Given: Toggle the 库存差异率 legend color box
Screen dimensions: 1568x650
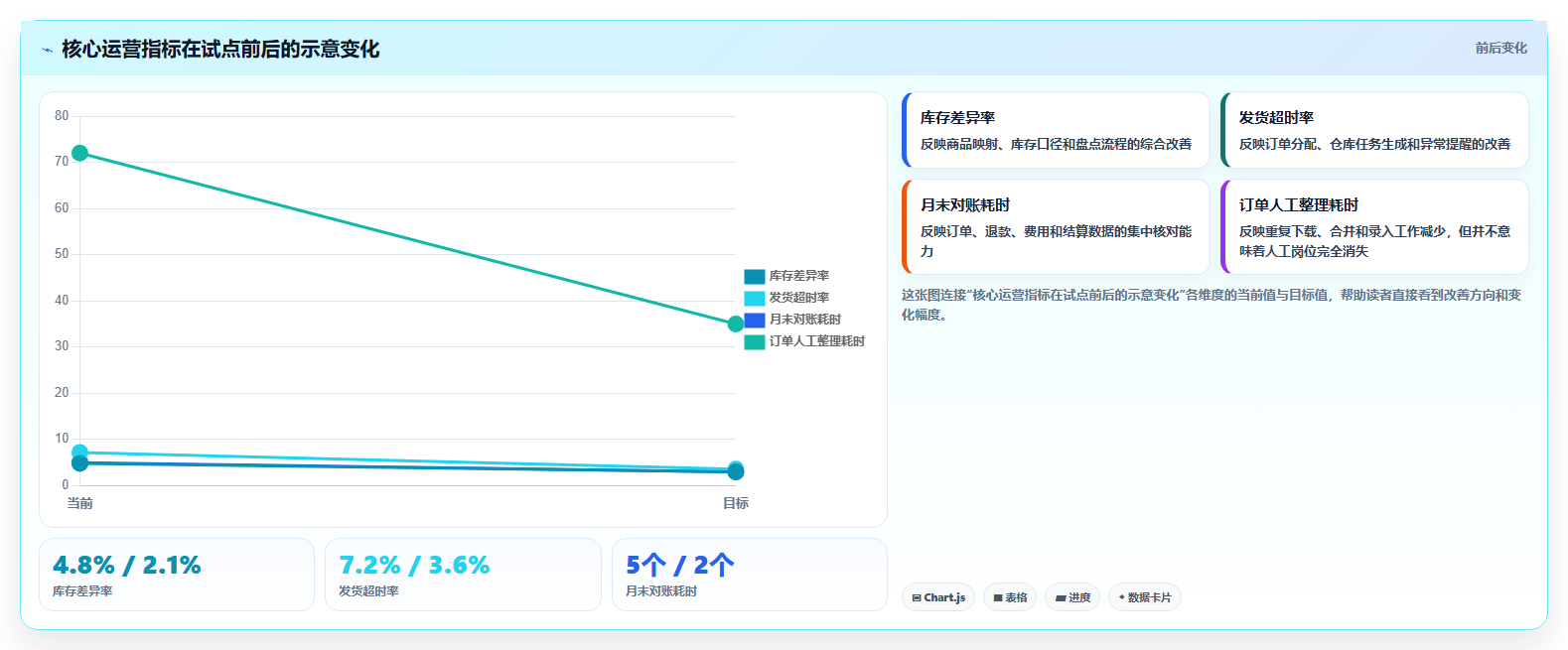Looking at the screenshot, I should (x=755, y=276).
